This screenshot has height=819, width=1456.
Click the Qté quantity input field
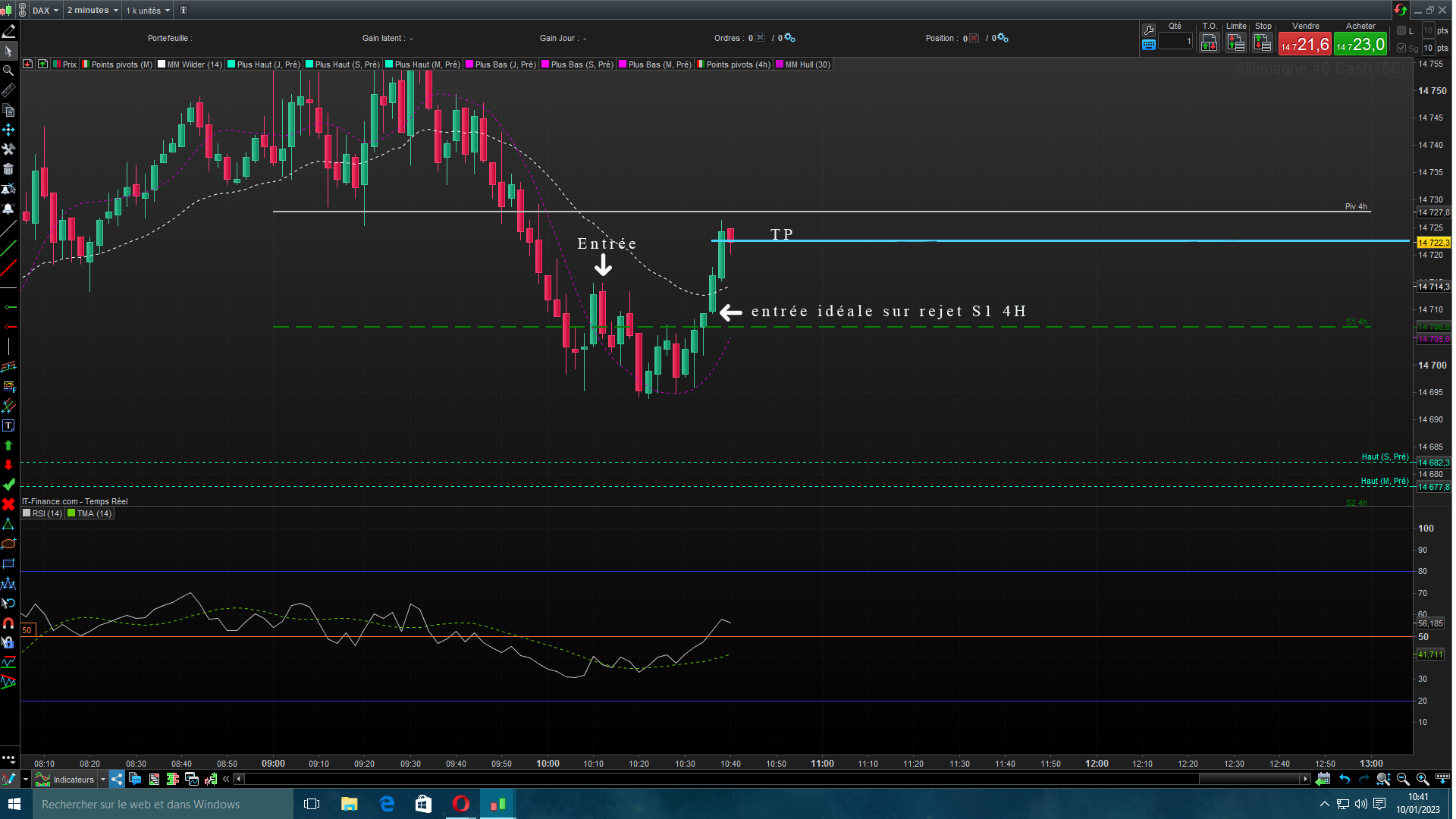coord(1175,42)
